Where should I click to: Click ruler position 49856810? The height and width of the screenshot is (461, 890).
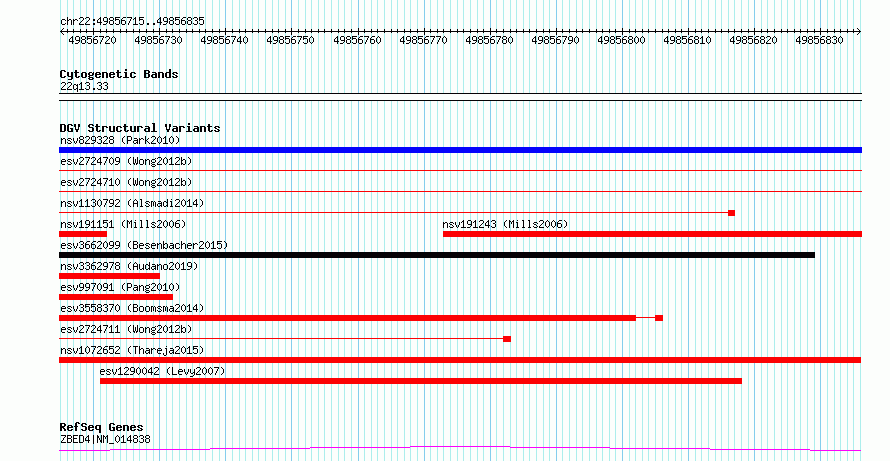[687, 40]
